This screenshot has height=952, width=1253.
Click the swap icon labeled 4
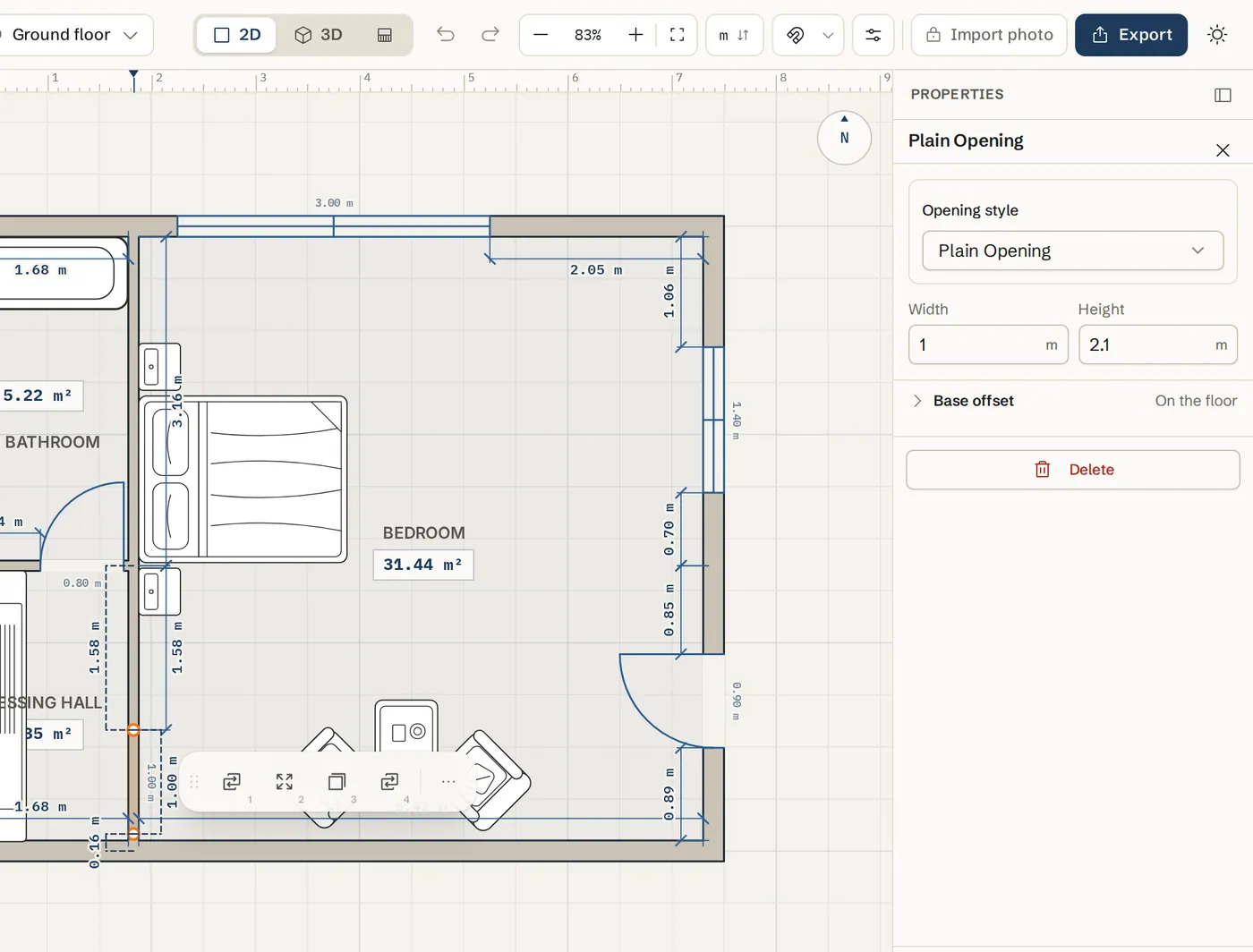(x=389, y=782)
